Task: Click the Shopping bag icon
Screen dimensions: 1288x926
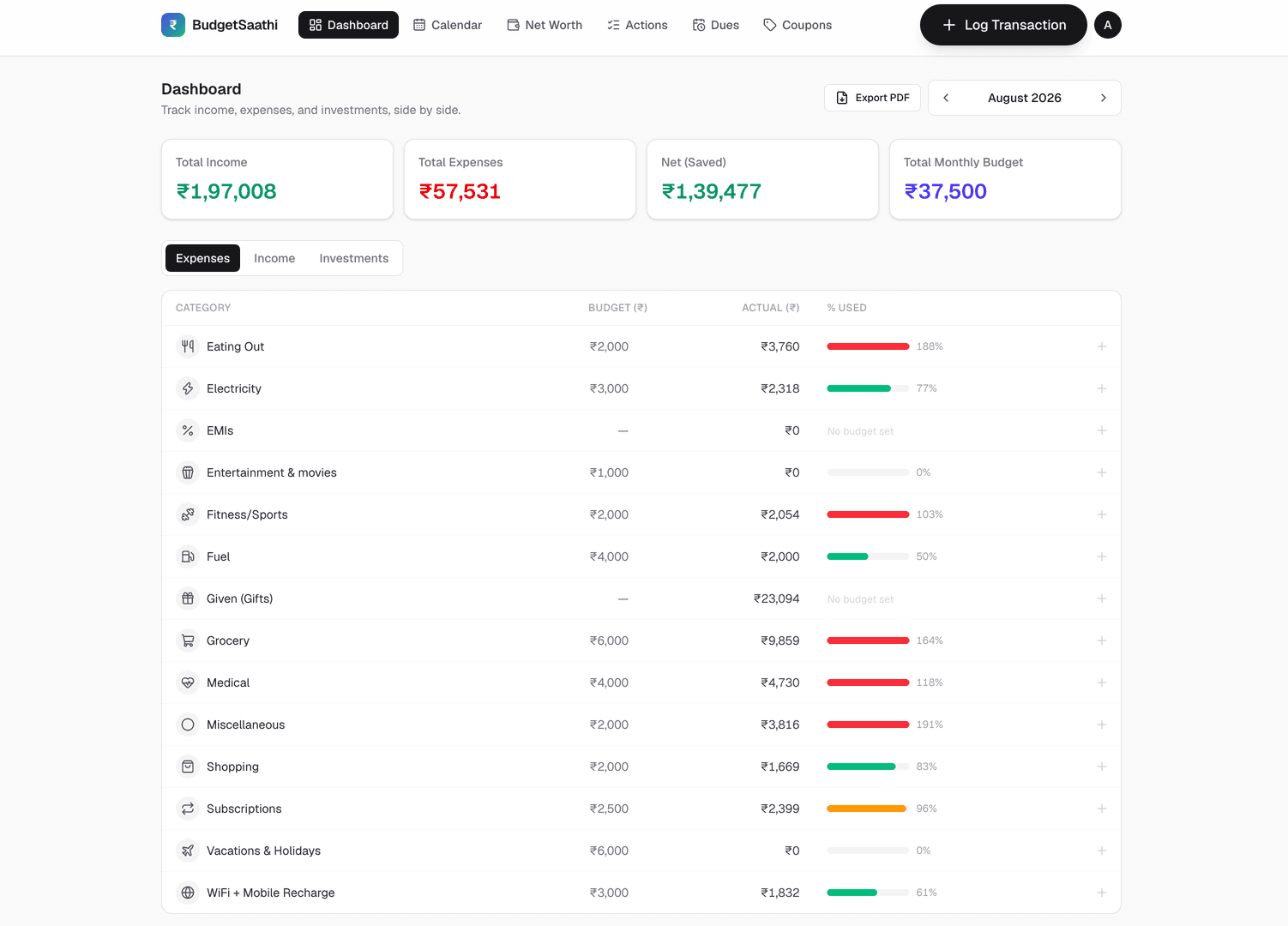Action: 188,767
